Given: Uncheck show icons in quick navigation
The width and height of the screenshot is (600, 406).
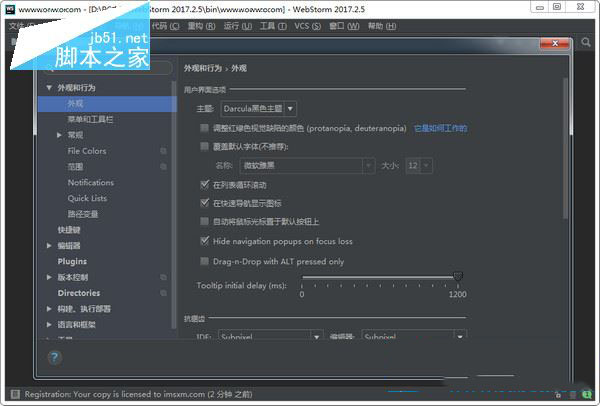Looking at the screenshot, I should coord(205,203).
